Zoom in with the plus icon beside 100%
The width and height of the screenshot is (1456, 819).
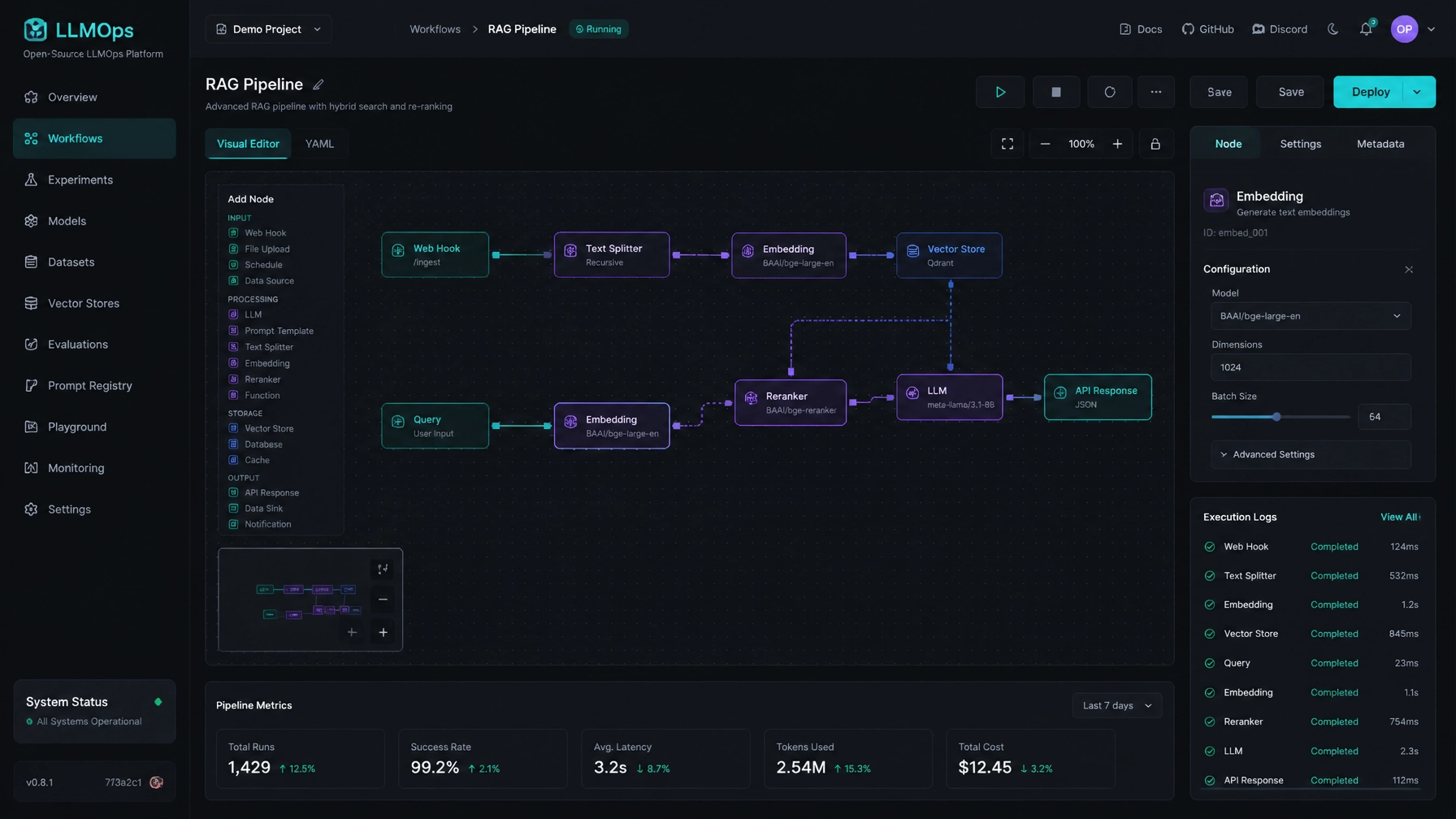[1117, 144]
